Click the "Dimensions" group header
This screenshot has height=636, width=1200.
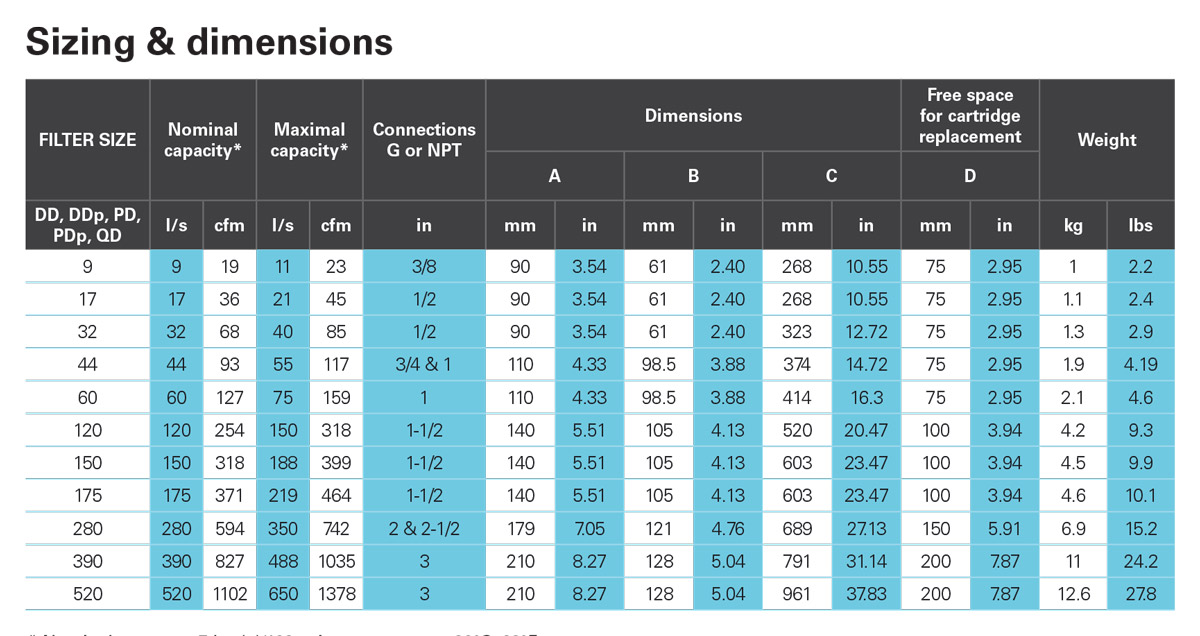pyautogui.click(x=693, y=116)
